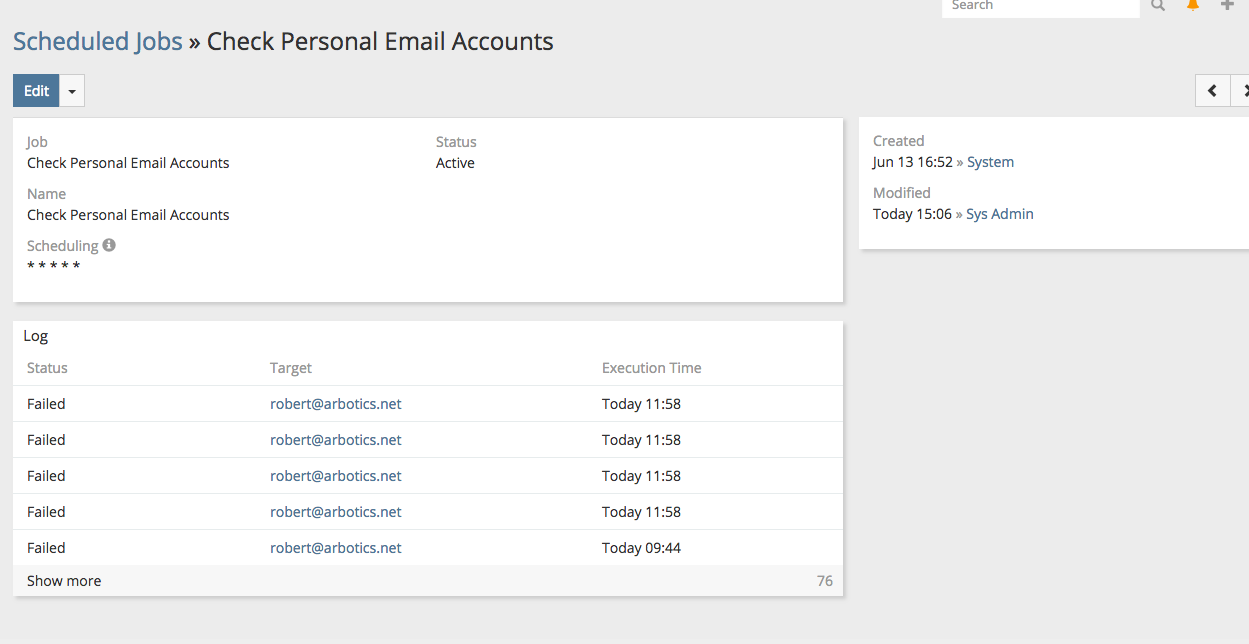Click the search magnifier icon
This screenshot has height=644, width=1249.
1158,5
